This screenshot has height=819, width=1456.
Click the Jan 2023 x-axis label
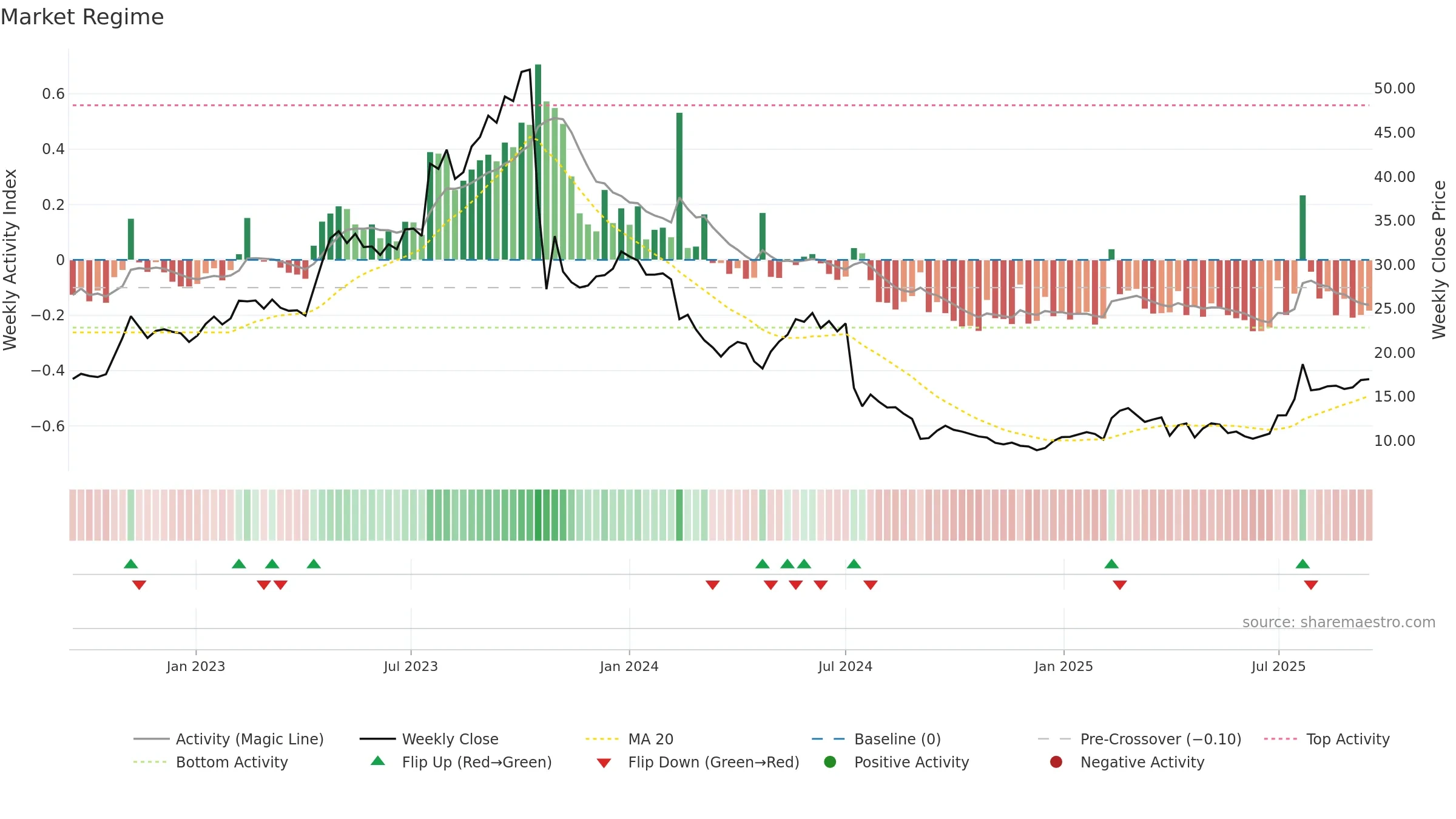click(196, 666)
